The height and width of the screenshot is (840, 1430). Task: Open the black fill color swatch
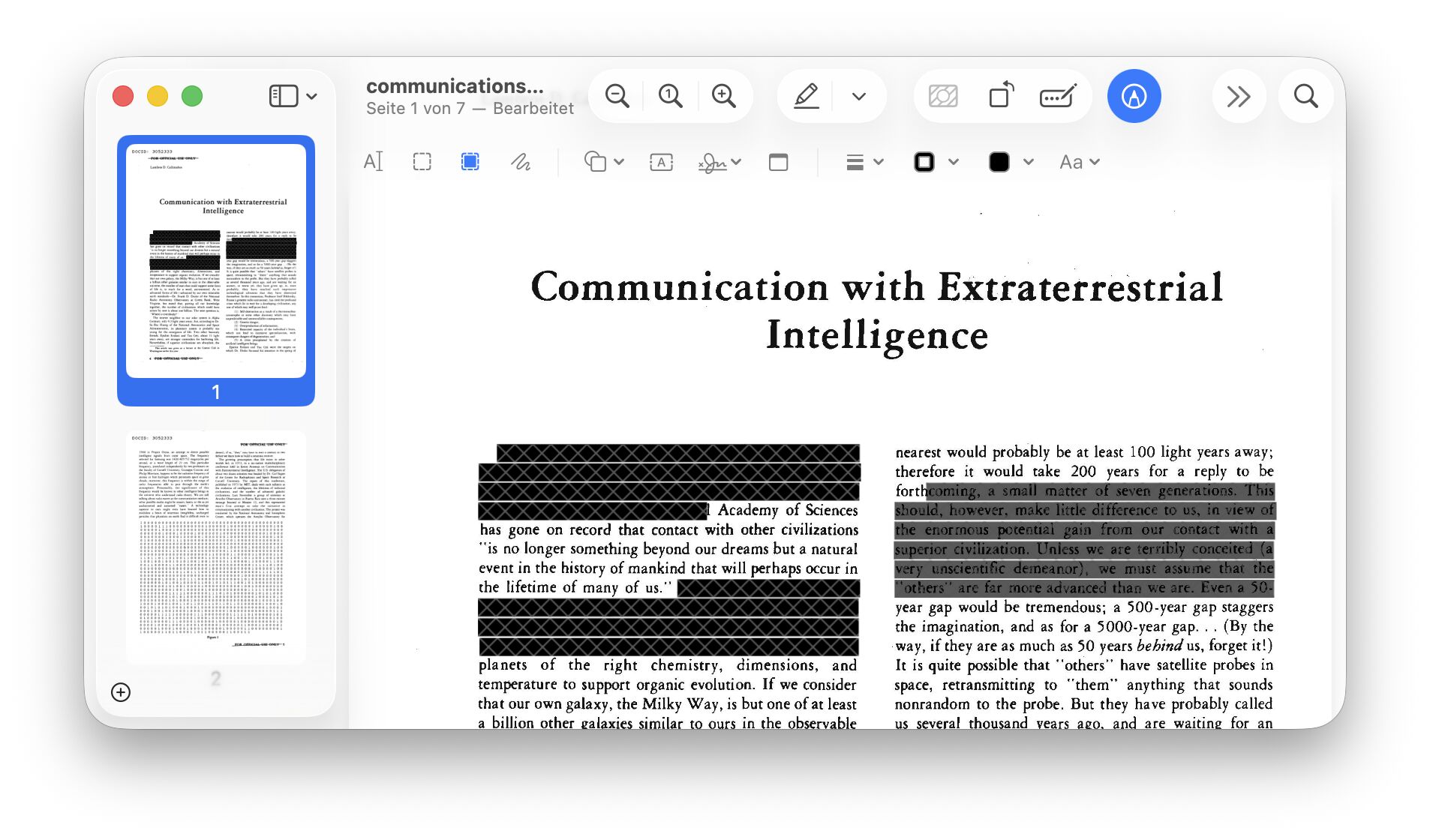(x=999, y=162)
